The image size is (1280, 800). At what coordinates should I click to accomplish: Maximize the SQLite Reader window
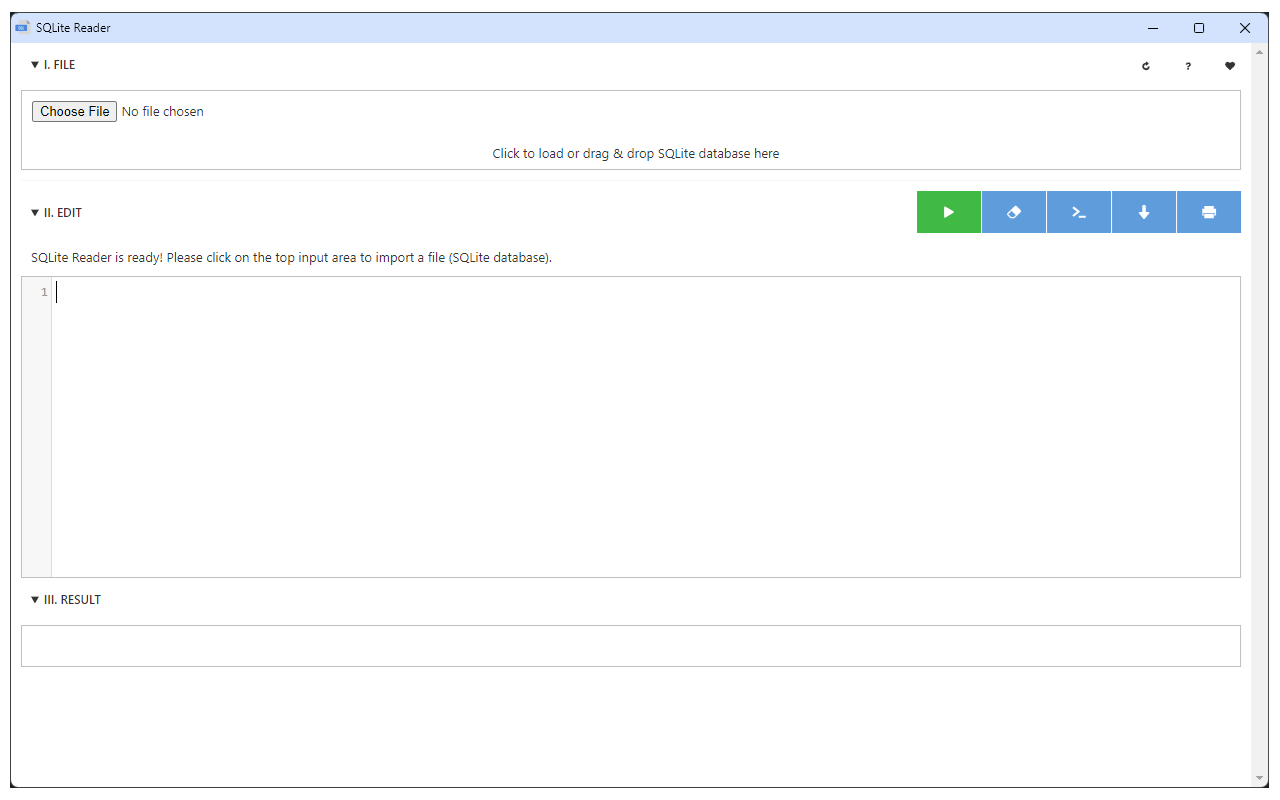[1199, 28]
